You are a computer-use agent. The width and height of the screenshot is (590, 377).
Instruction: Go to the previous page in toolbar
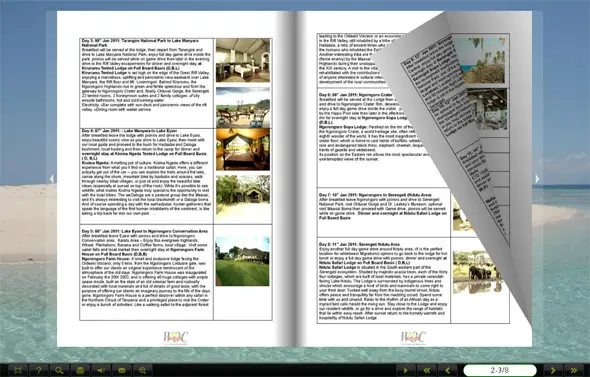click(x=447, y=370)
